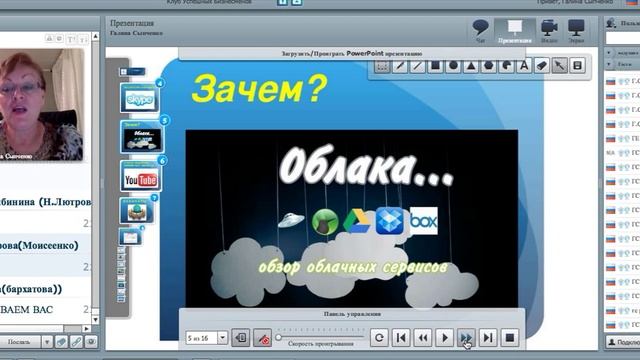Viewport: 640px width, 360px height.
Task: Select the eraser tool
Action: [542, 66]
